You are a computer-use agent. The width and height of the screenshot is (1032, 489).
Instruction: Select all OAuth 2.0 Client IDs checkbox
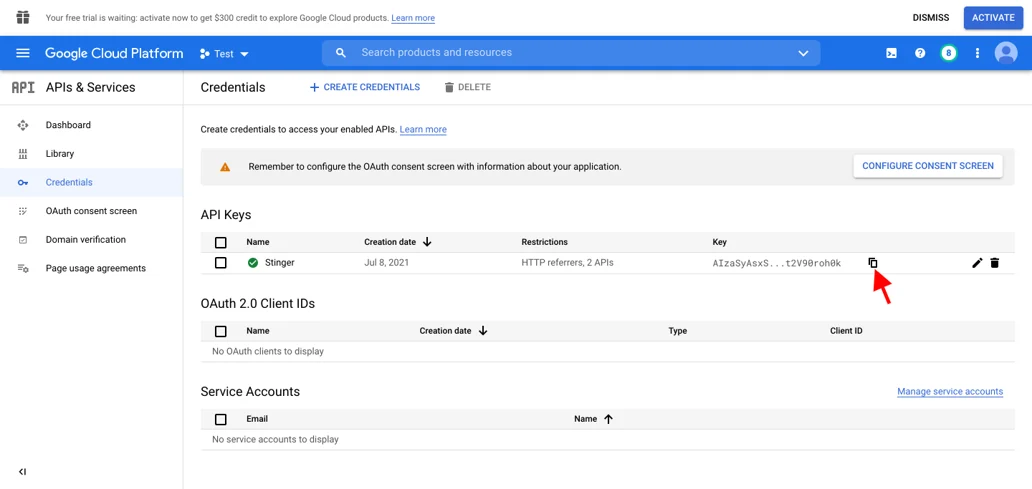coord(220,331)
